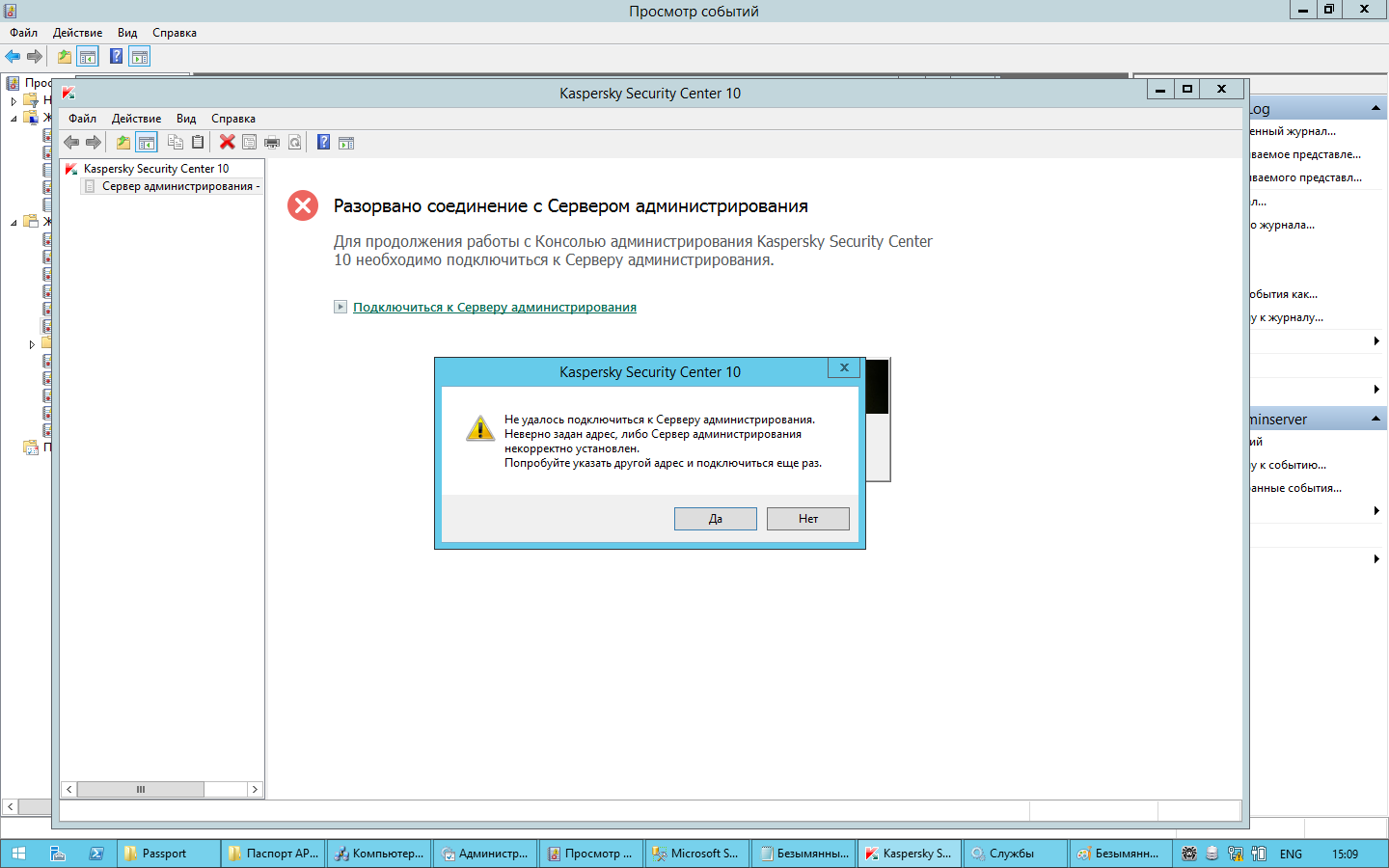Click the Kaspersky tree horizontal scrollbar thumb
The height and width of the screenshot is (868, 1389).
pyautogui.click(x=141, y=789)
